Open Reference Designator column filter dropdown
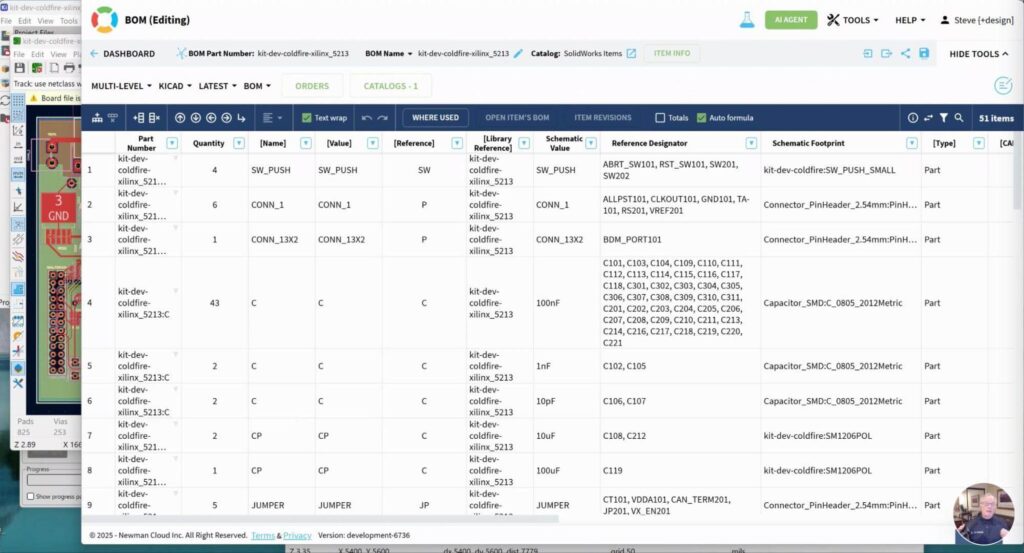This screenshot has height=553, width=1024. pyautogui.click(x=751, y=143)
